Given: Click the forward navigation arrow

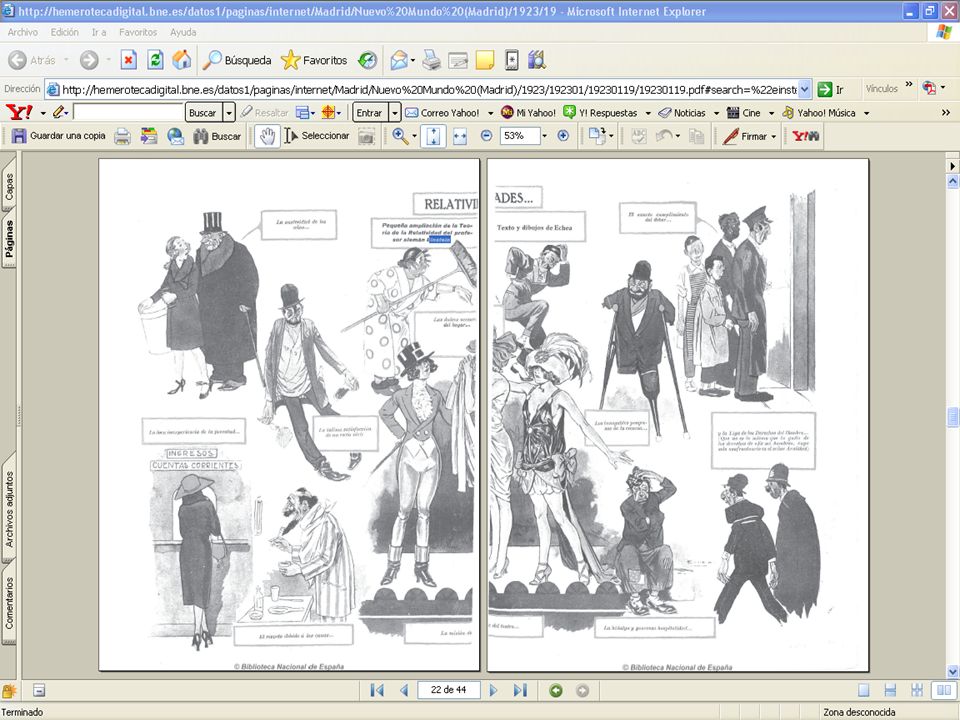Looking at the screenshot, I should pos(89,60).
